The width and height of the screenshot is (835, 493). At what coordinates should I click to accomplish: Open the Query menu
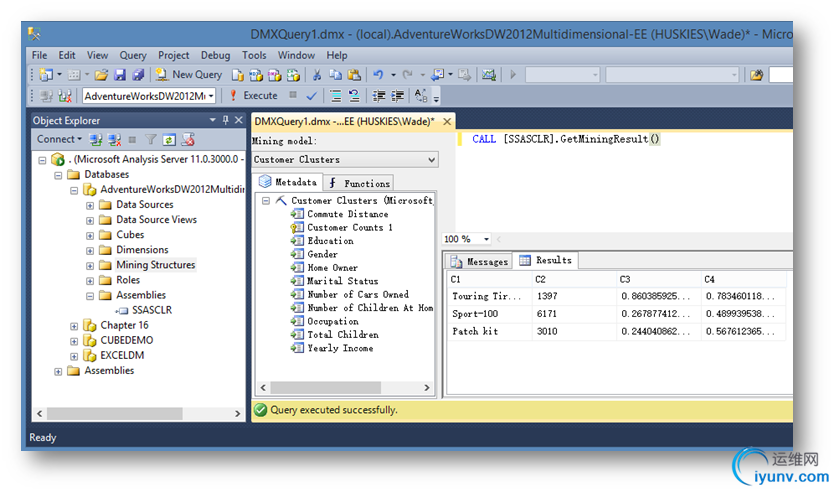(133, 55)
